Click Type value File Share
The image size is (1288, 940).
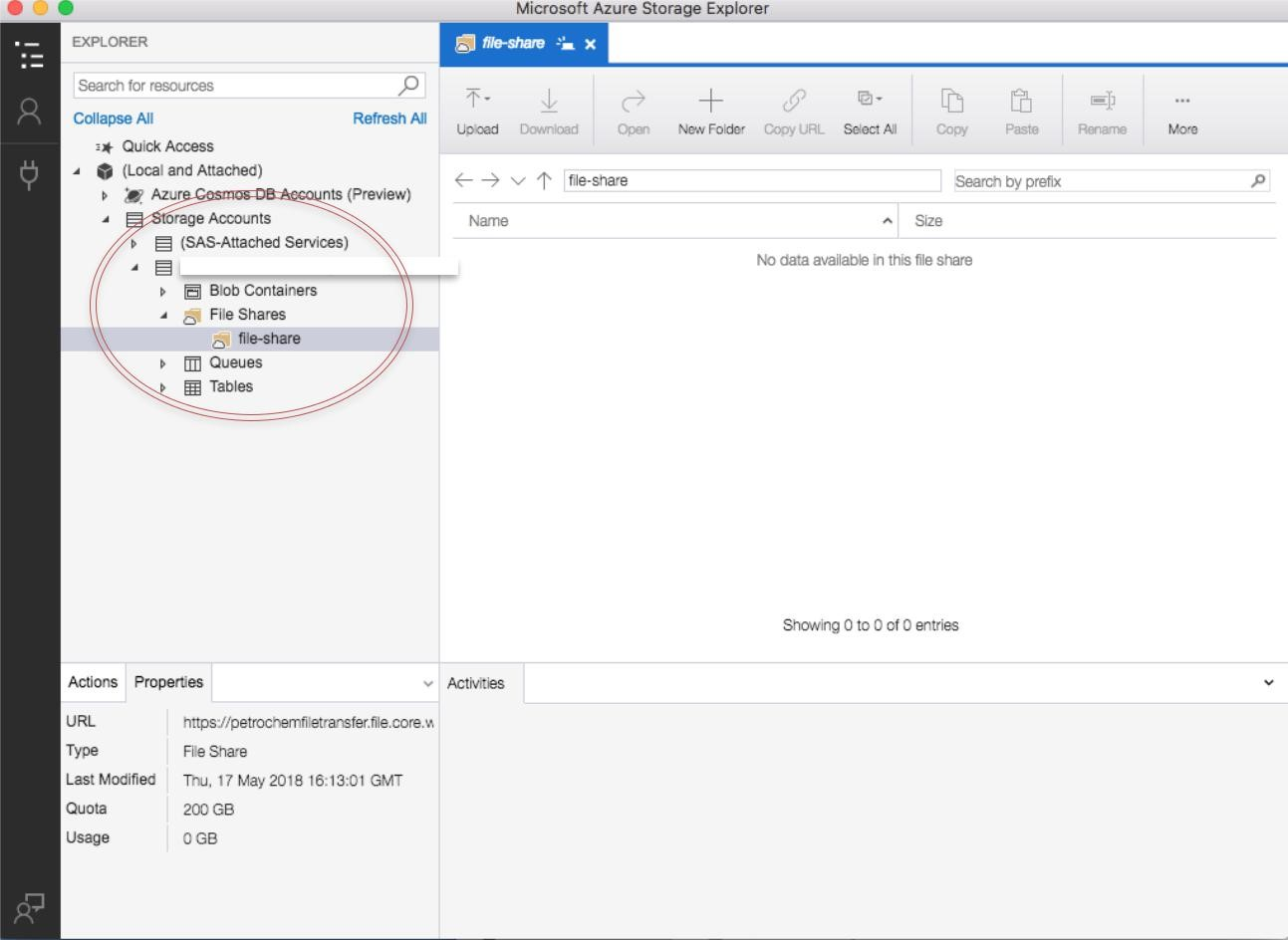[215, 752]
